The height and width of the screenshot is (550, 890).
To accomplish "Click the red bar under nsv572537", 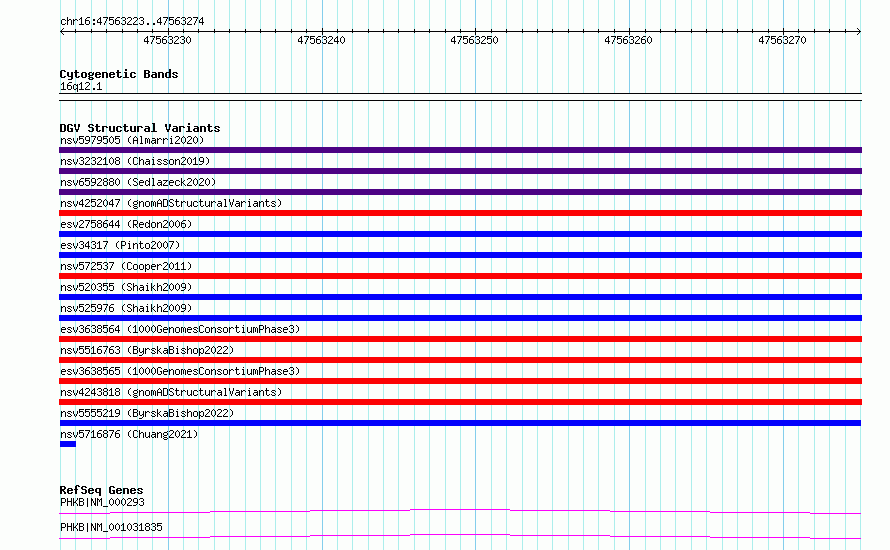I will pyautogui.click(x=460, y=276).
